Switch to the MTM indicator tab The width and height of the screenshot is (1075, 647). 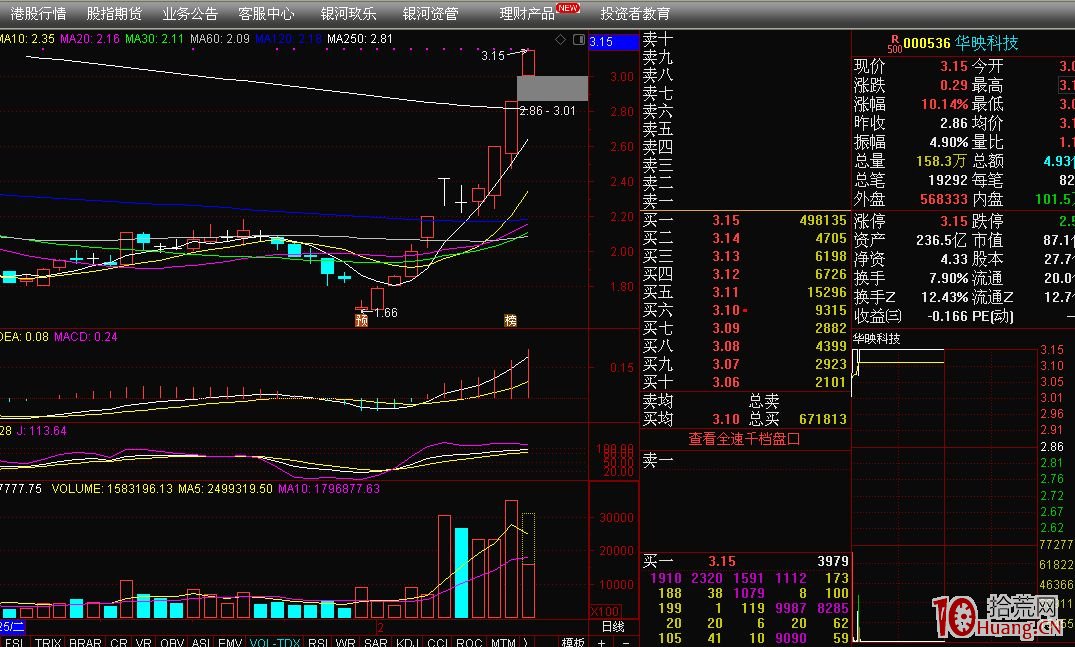click(x=503, y=642)
